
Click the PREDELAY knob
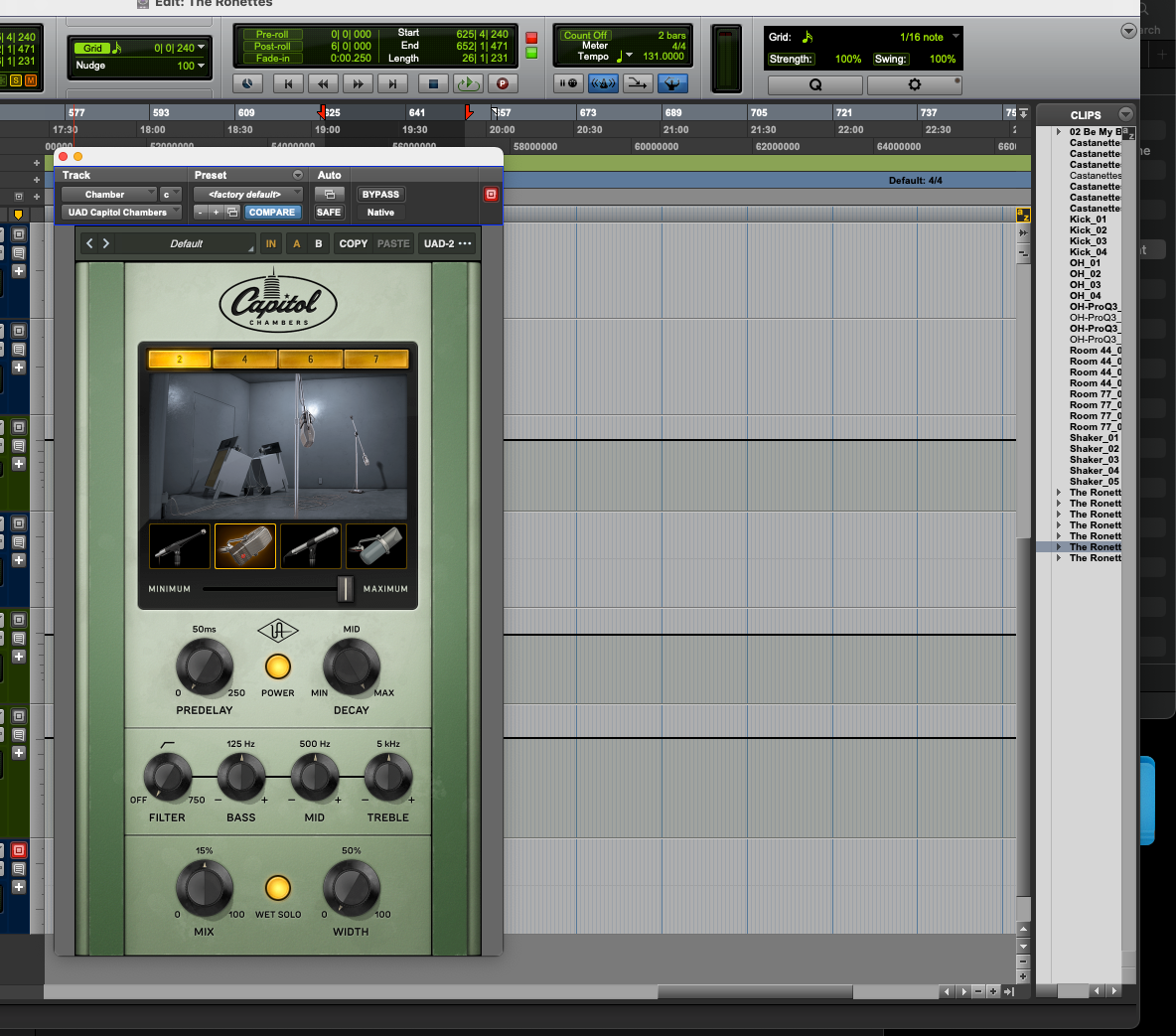point(204,666)
